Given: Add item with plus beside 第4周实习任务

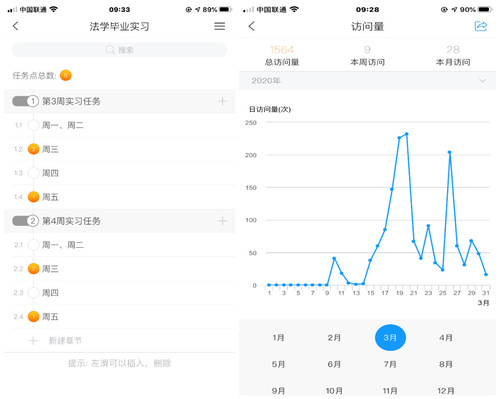Looking at the screenshot, I should point(222,221).
